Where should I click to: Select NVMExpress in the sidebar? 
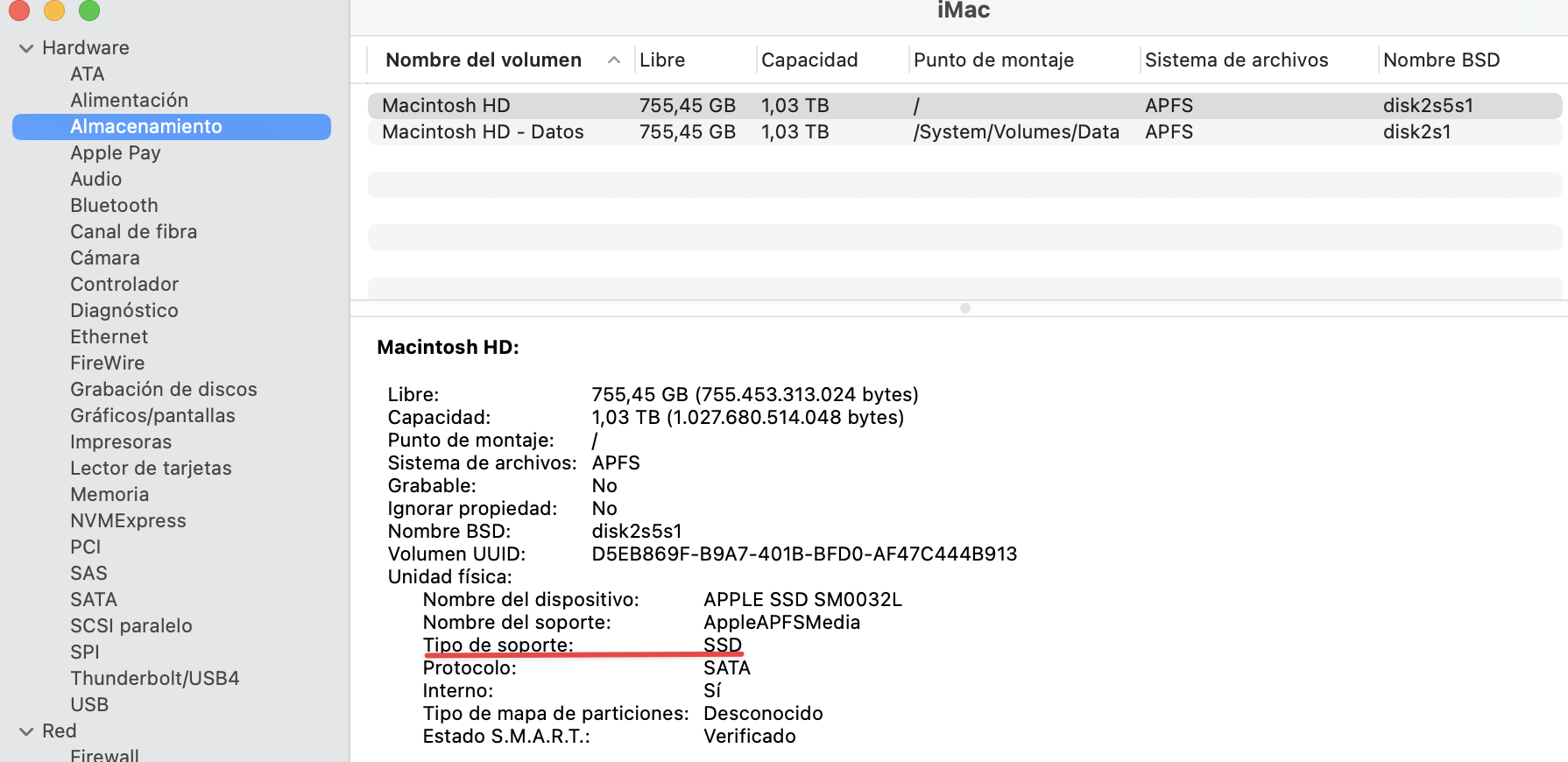129,521
